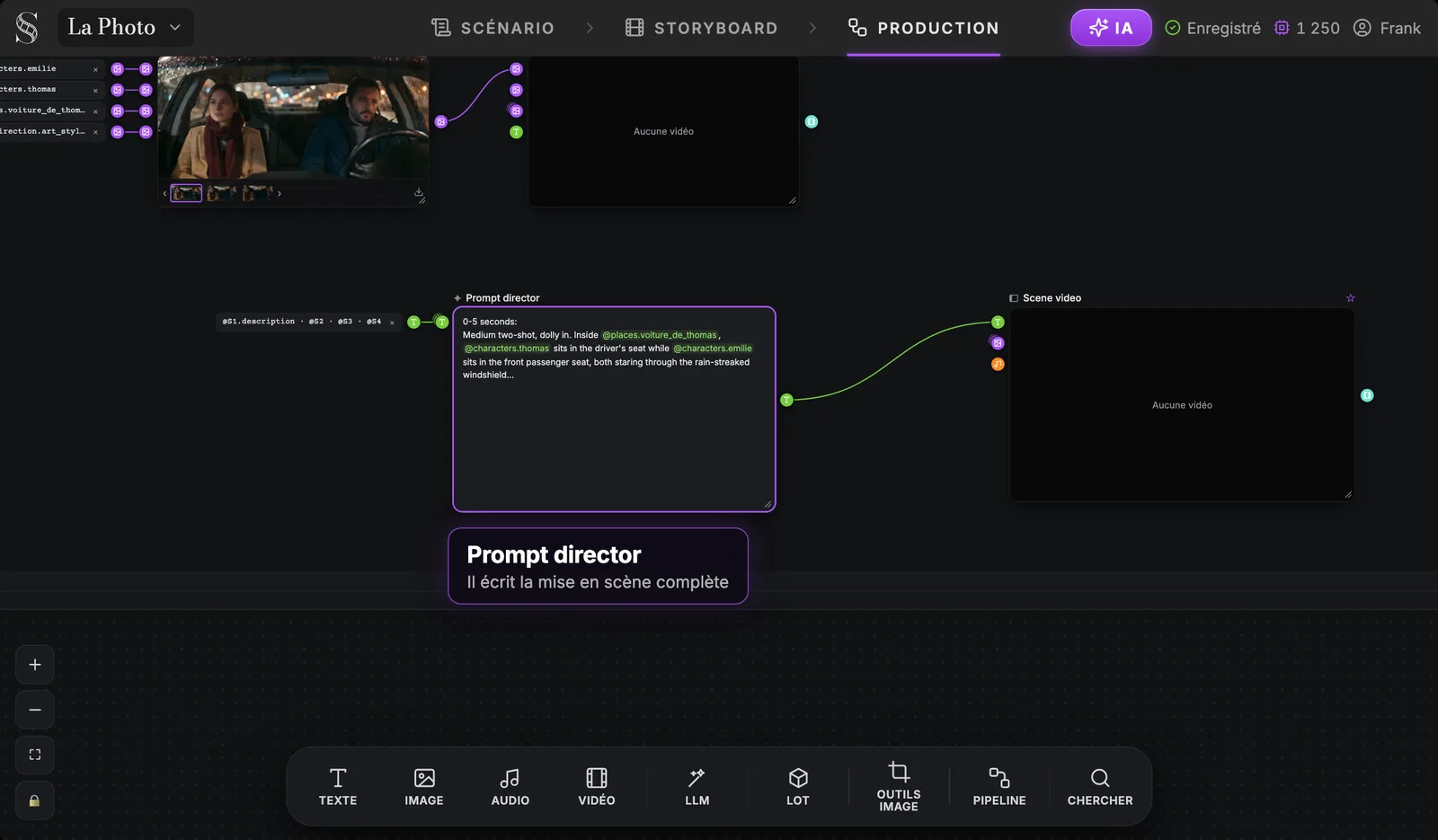
Task: Remove the characters.thomas reference chip
Action: click(x=95, y=90)
